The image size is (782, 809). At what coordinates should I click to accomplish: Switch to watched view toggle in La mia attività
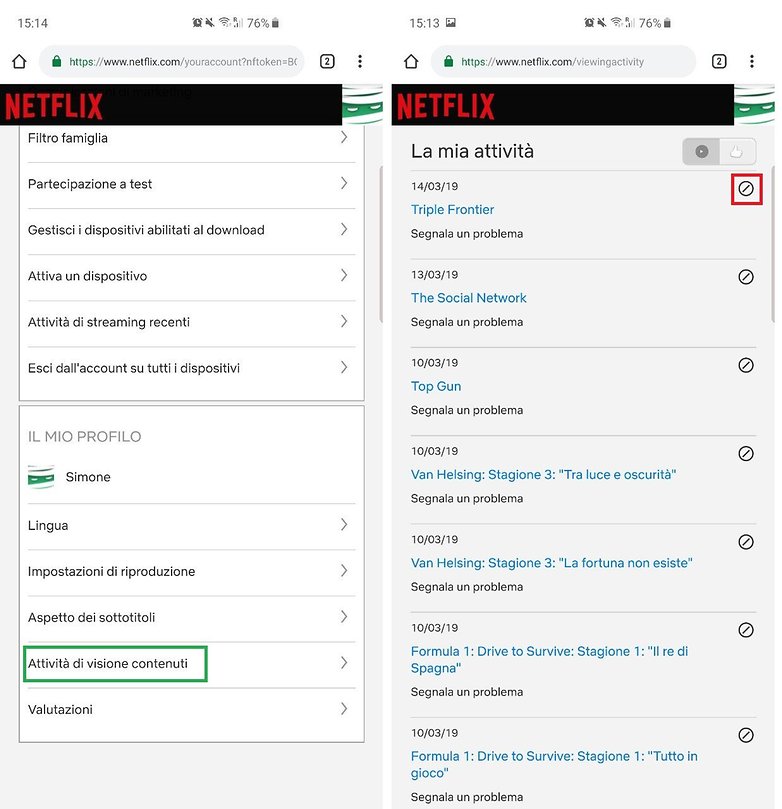(x=702, y=152)
